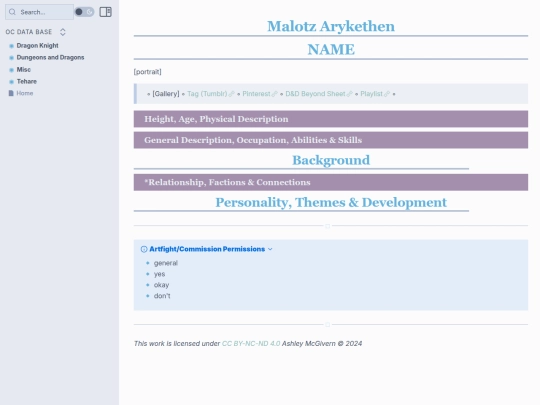
Task: Click the magnifier icon in search box
Action: tap(12, 12)
